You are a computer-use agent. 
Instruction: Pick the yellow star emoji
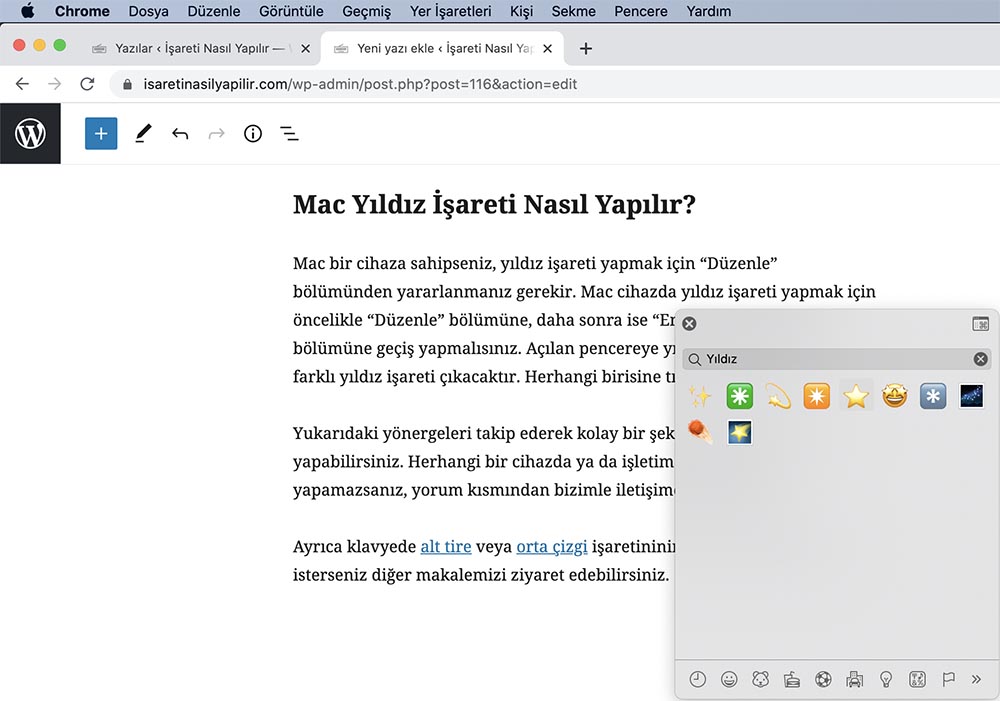(x=855, y=396)
